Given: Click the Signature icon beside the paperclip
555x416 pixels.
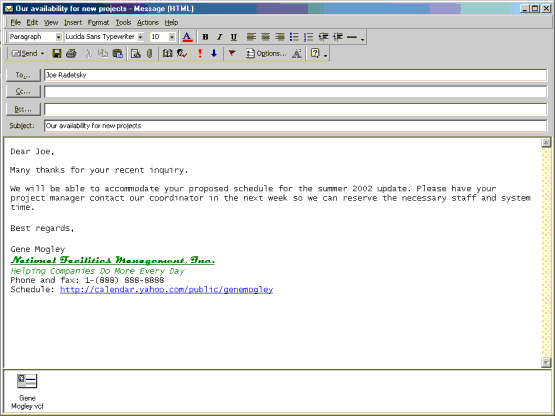Looking at the screenshot, I should [136, 53].
